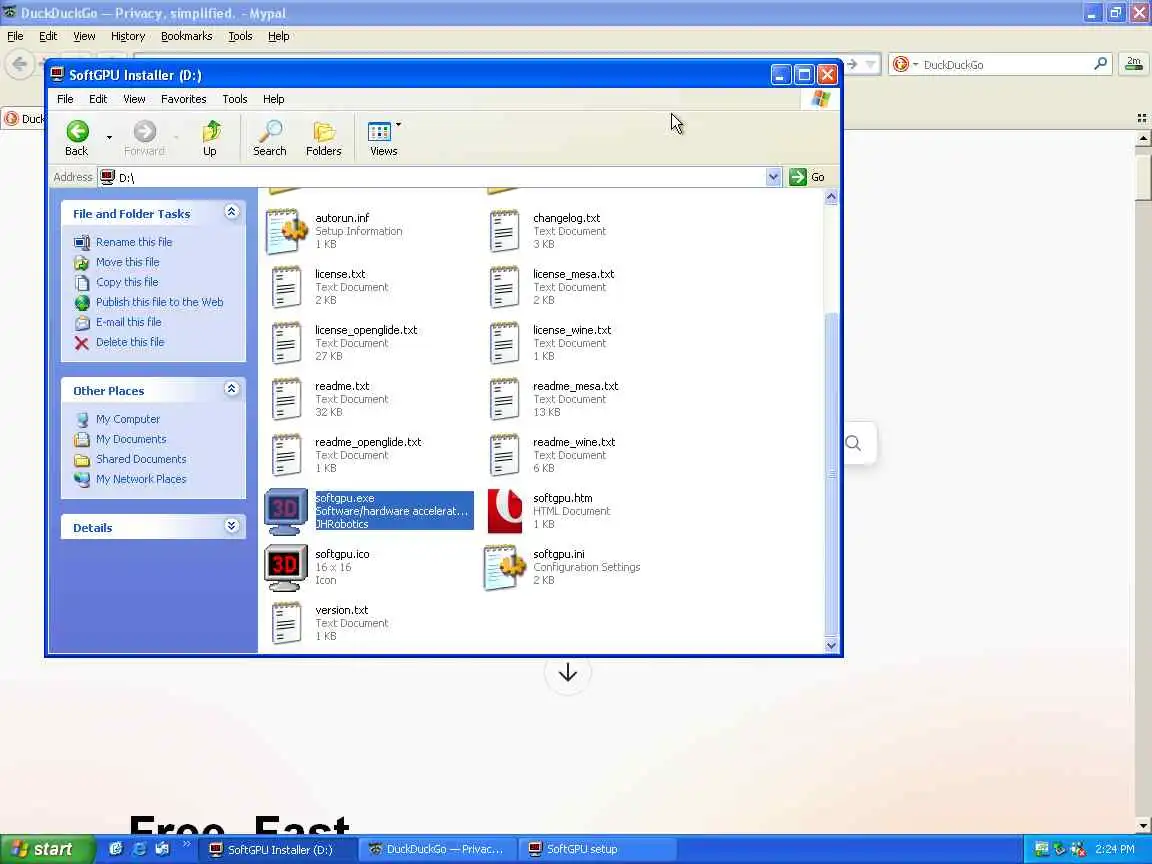This screenshot has height=864, width=1152.
Task: Click E-mail this file
Action: click(129, 322)
